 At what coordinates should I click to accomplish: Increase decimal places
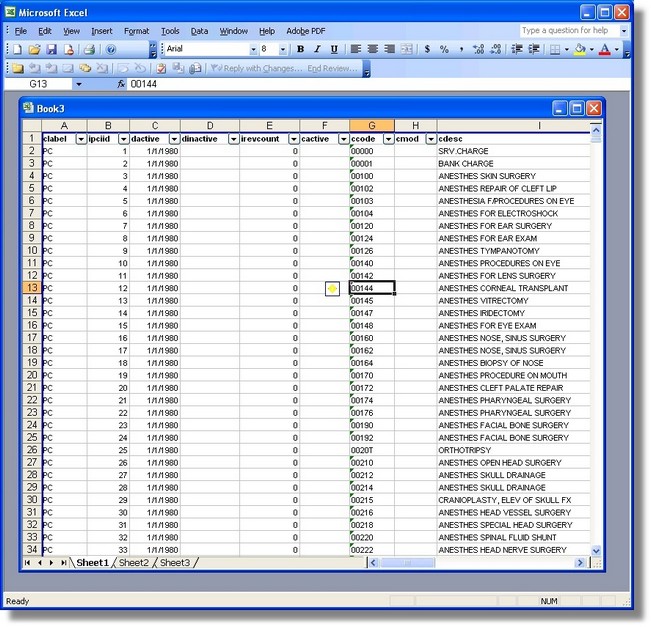tap(478, 49)
